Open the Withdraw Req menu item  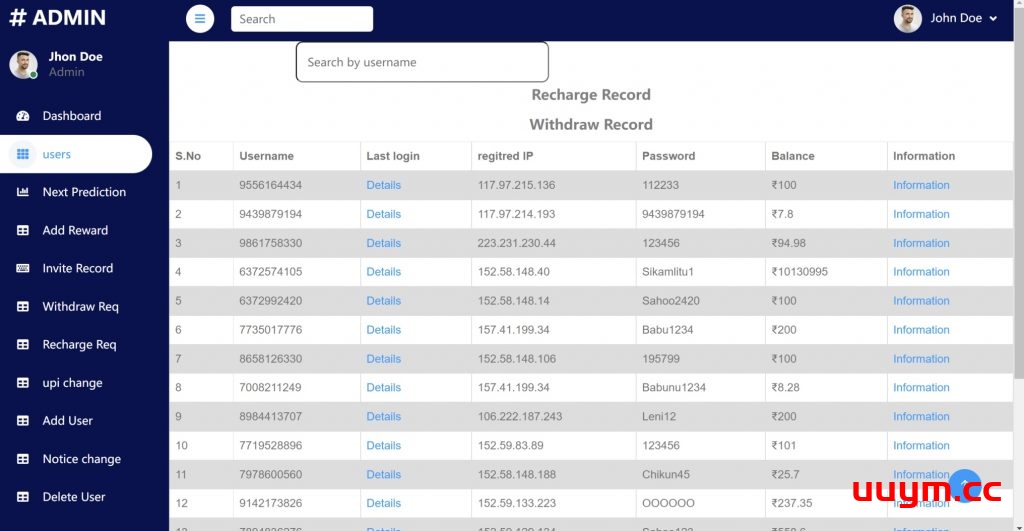(80, 307)
